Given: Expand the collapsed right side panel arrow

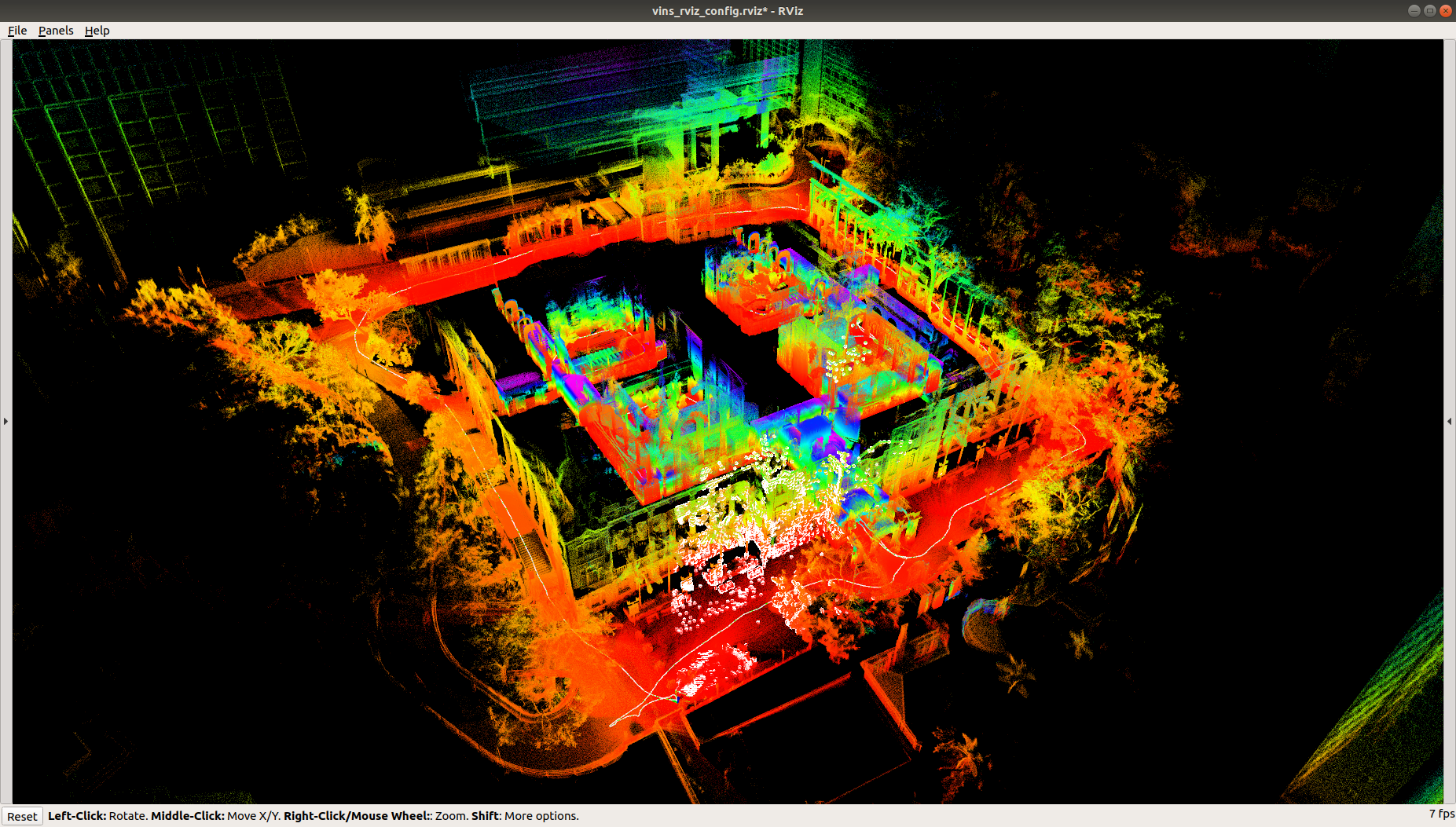Looking at the screenshot, I should (1450, 422).
